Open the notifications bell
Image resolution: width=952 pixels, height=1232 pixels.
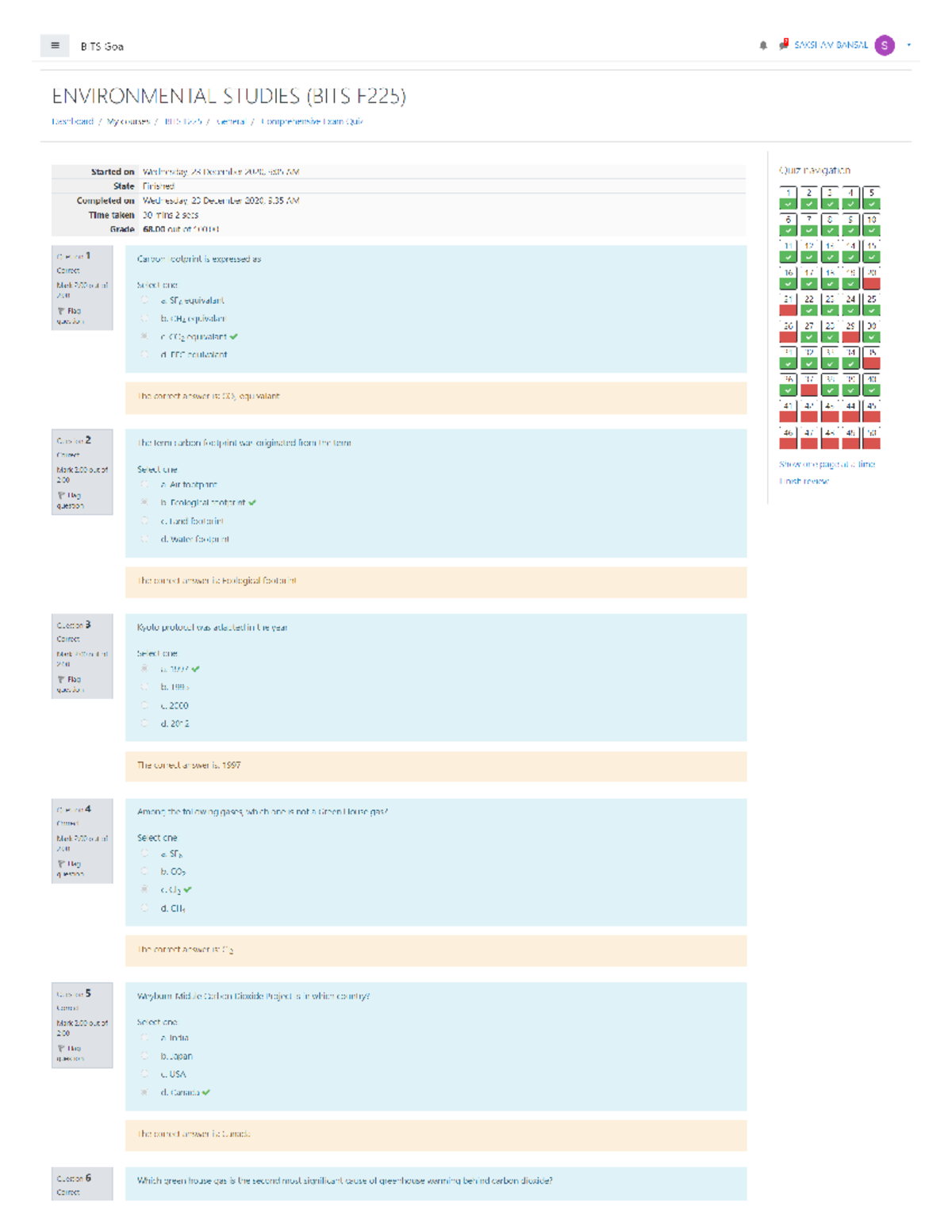pos(762,46)
